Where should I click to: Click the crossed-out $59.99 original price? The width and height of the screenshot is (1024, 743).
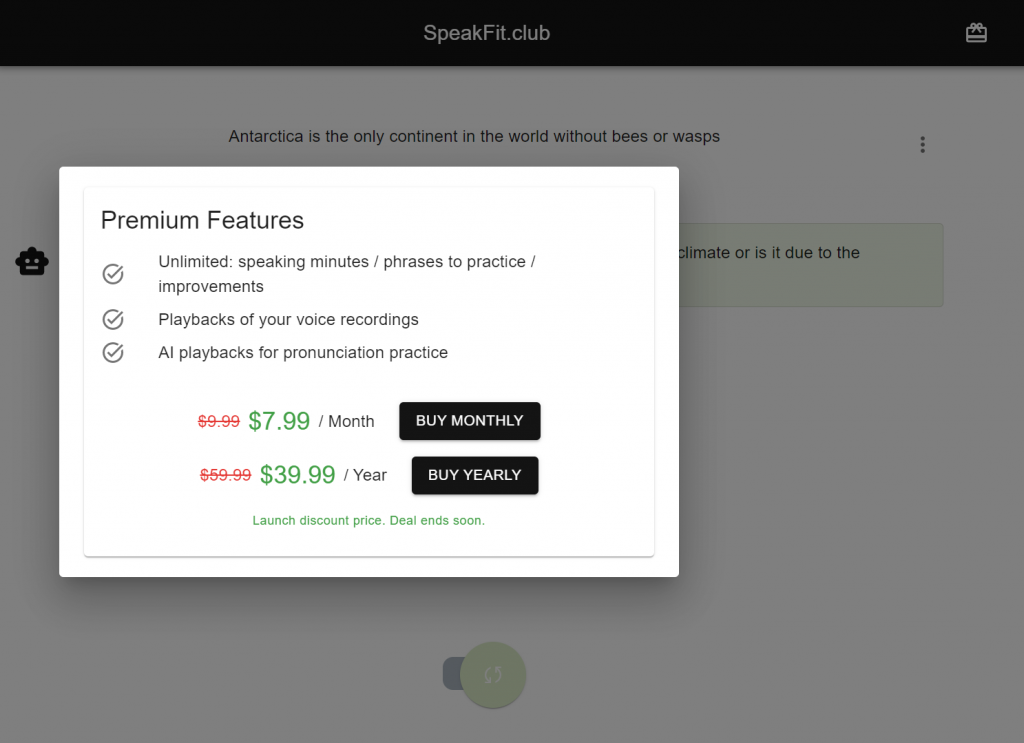click(225, 476)
